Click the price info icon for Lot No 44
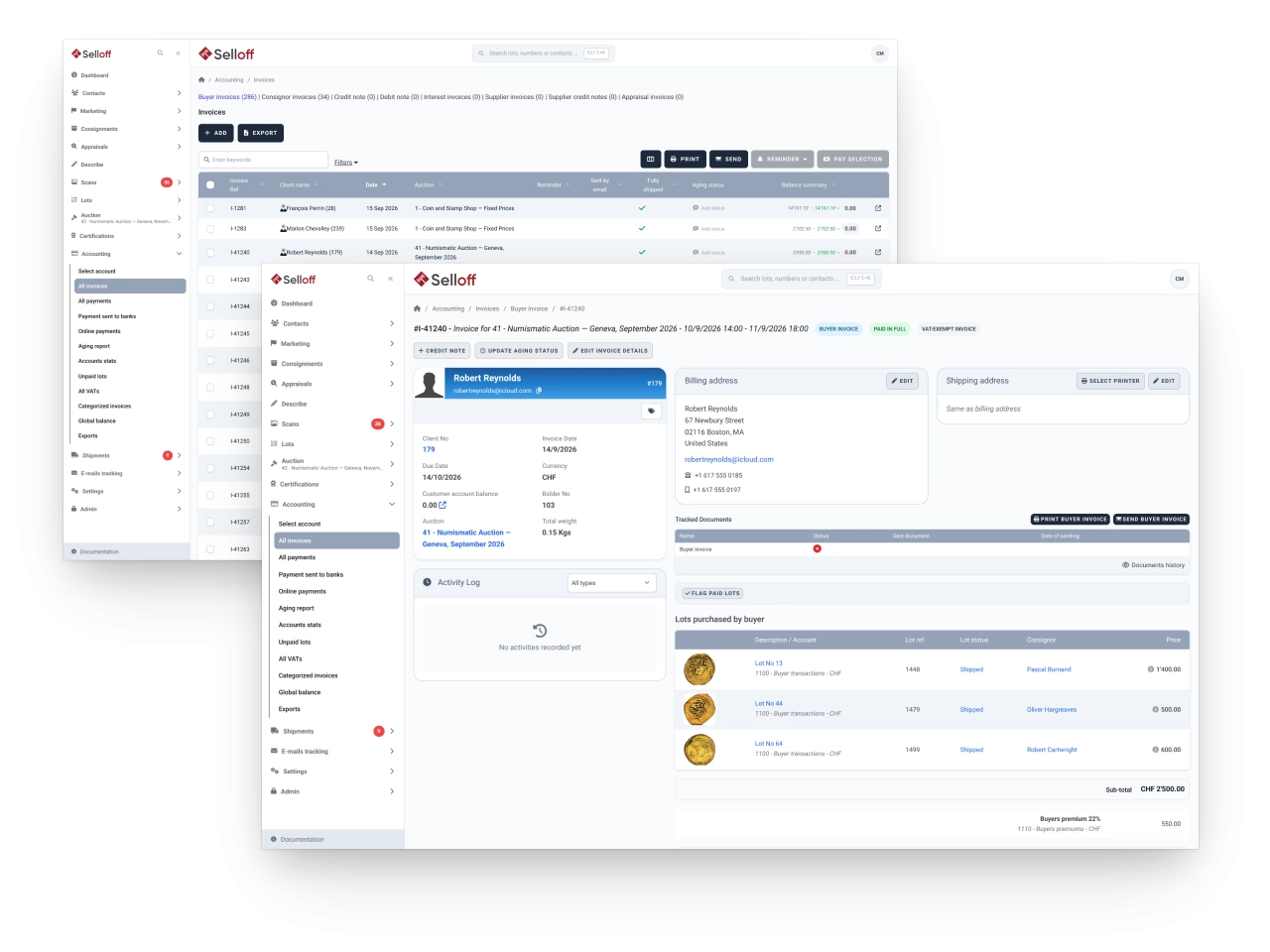 coord(1155,709)
